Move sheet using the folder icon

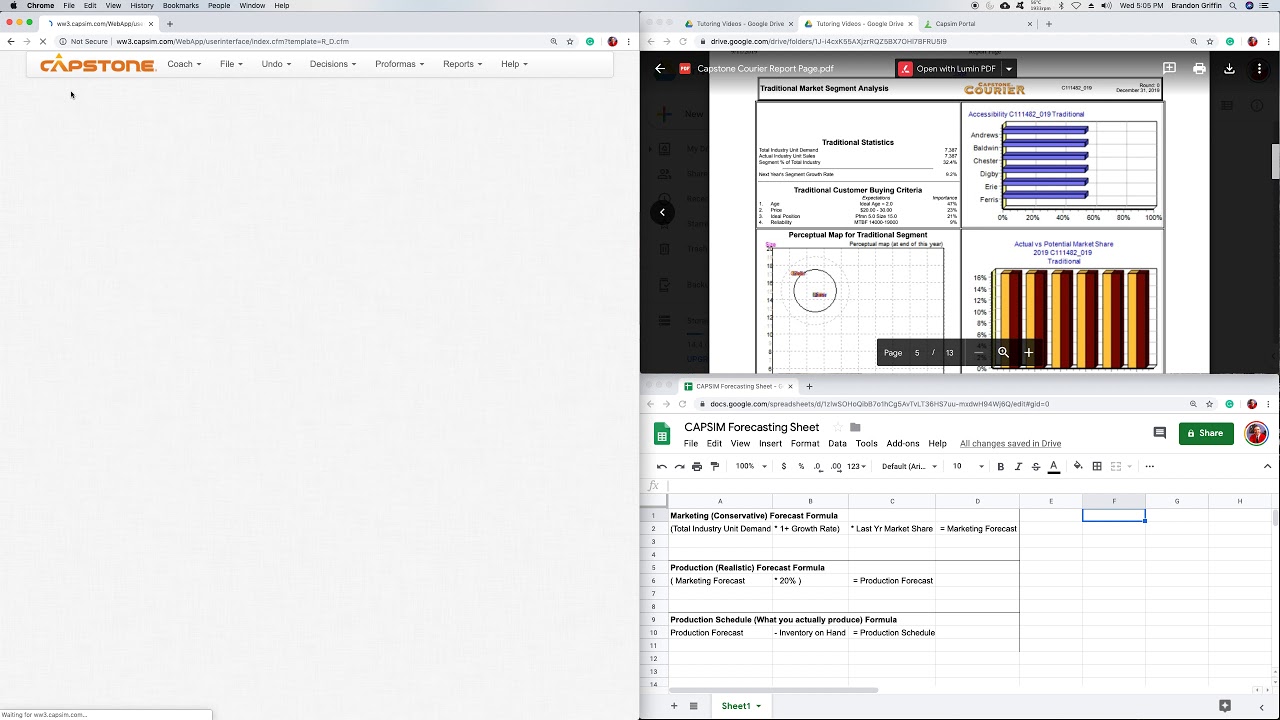click(x=855, y=428)
